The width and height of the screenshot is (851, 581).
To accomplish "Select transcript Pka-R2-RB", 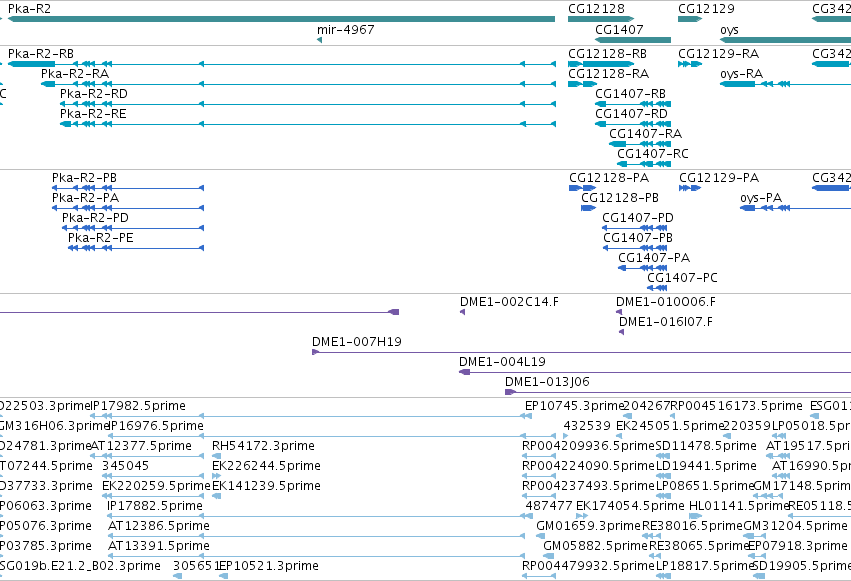I will click(41, 54).
